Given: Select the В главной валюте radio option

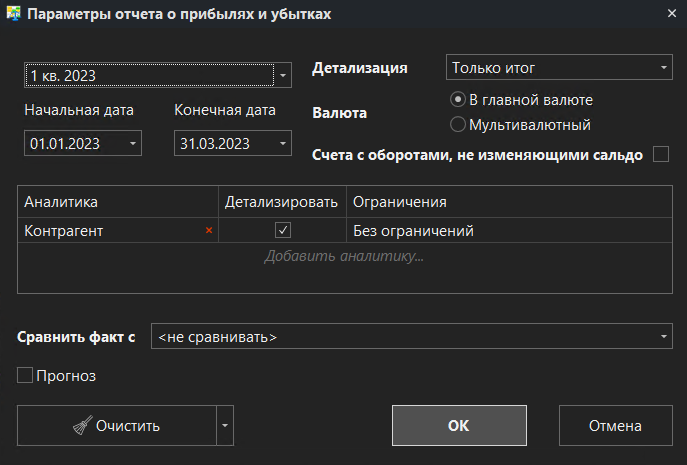Looking at the screenshot, I should click(458, 100).
